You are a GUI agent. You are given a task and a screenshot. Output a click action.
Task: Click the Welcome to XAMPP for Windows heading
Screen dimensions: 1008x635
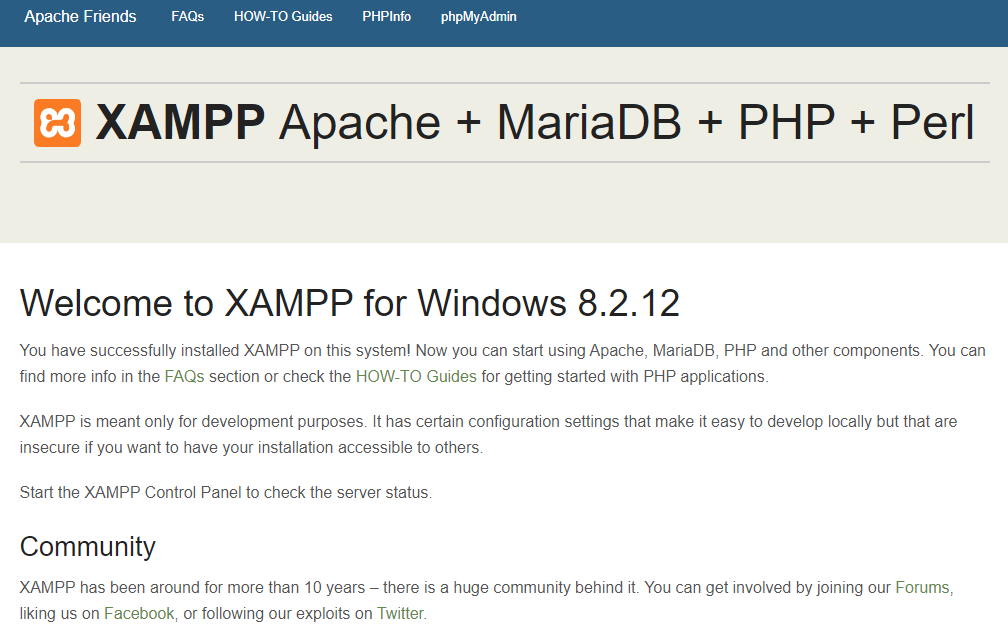349,303
